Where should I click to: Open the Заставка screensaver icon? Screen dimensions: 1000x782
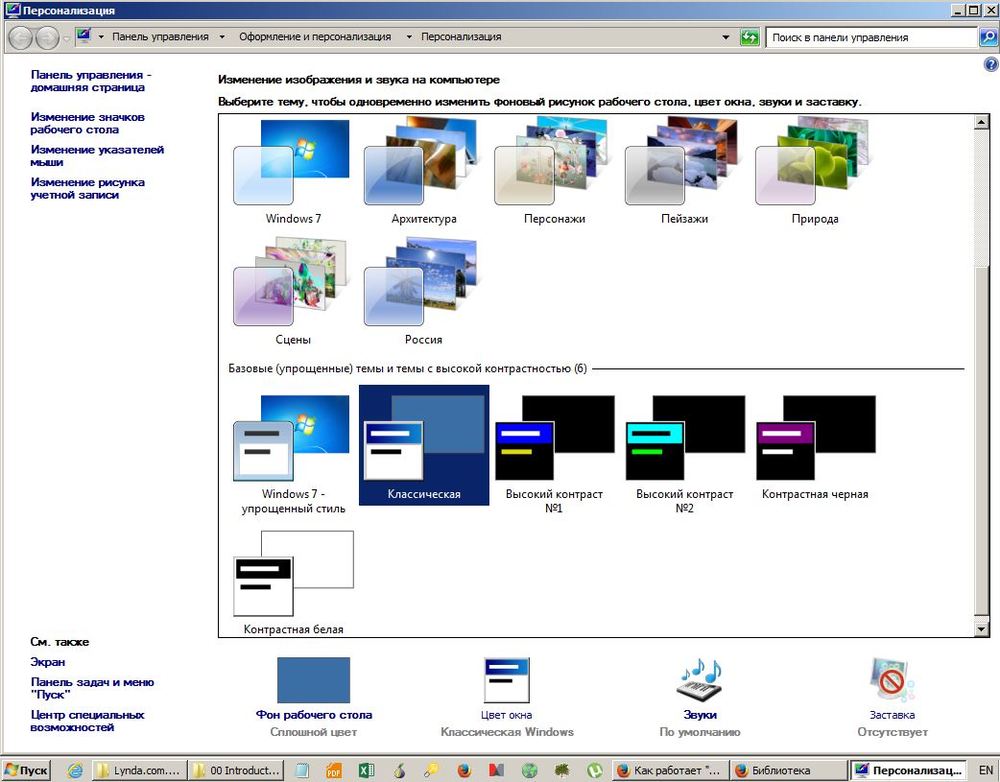coord(892,680)
